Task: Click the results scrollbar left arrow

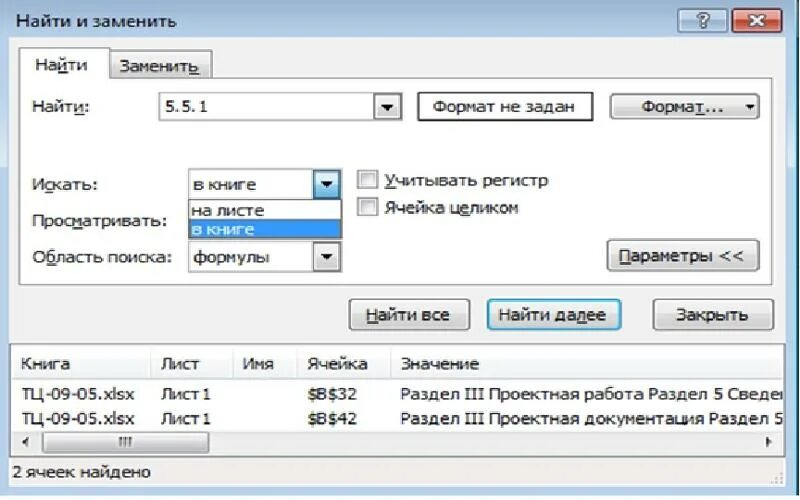Action: pos(26,442)
